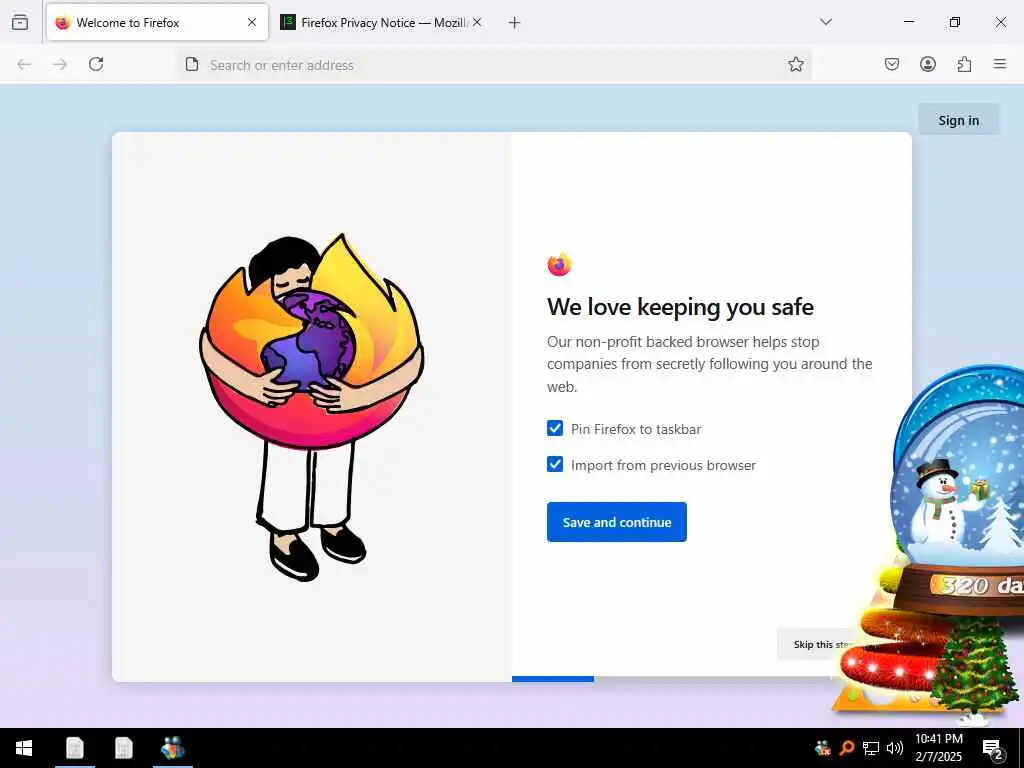Open colorful people app on taskbar

172,748
